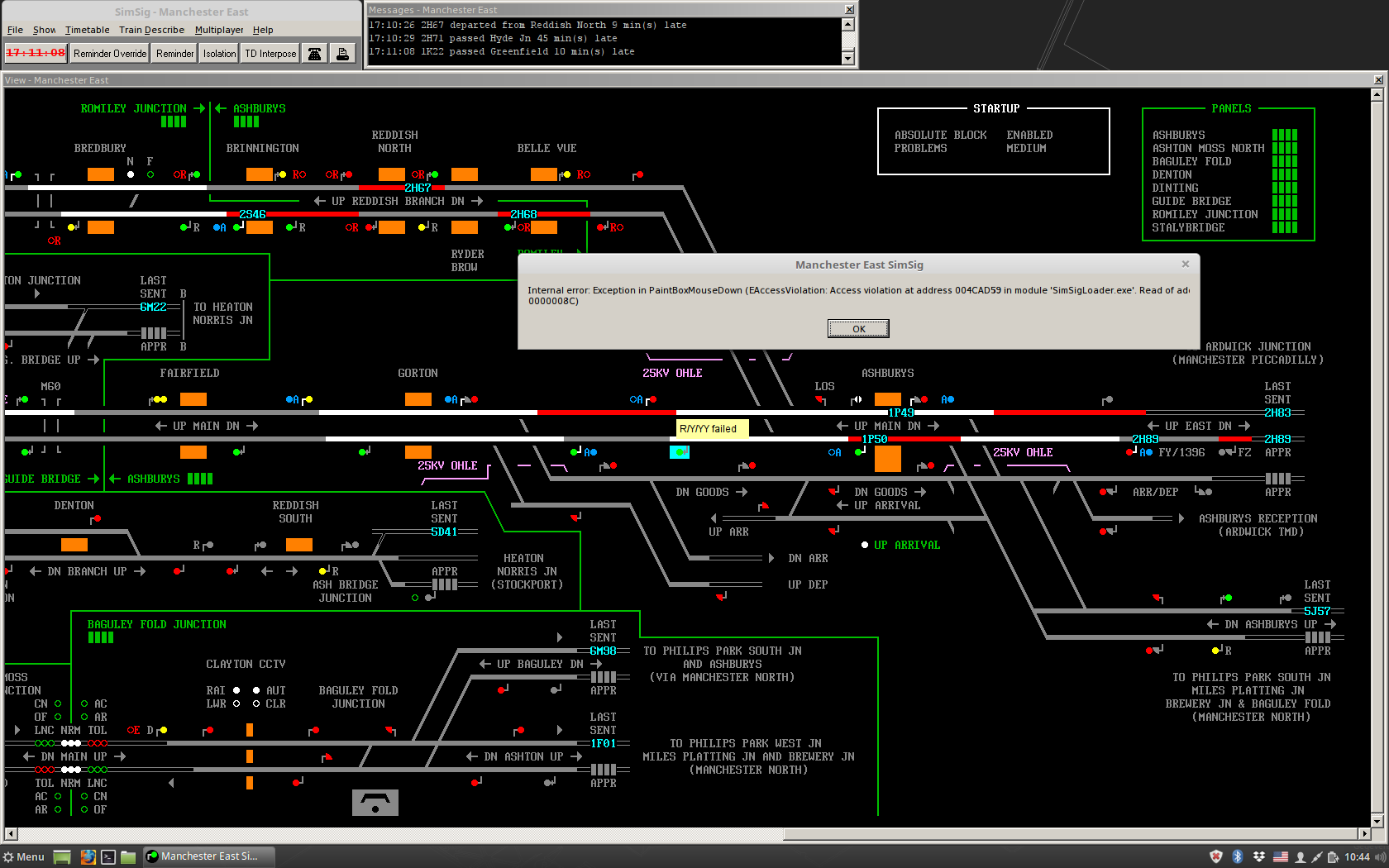Click the TD Interpose button
This screenshot has width=1389, height=868.
[270, 54]
